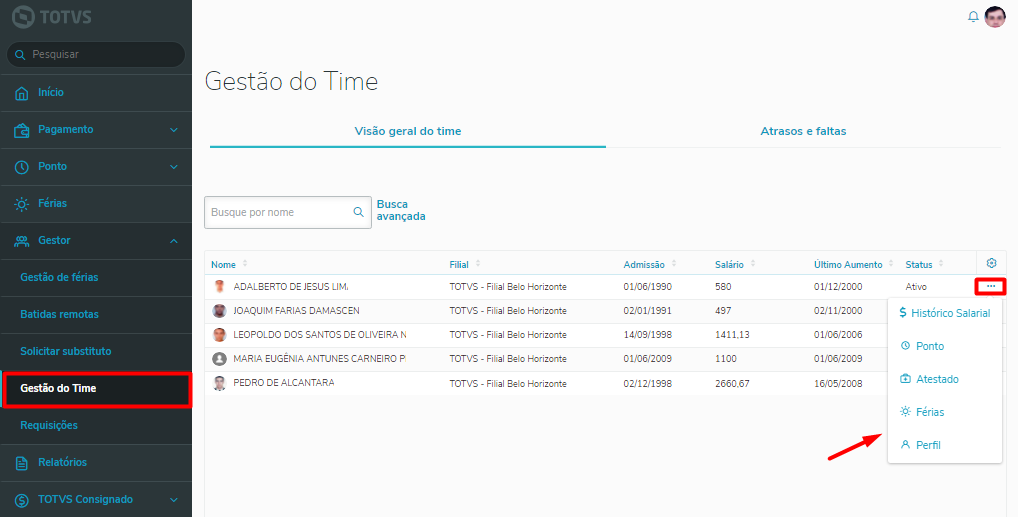Click the Relatórios document icon
The image size is (1018, 517).
(x=21, y=463)
